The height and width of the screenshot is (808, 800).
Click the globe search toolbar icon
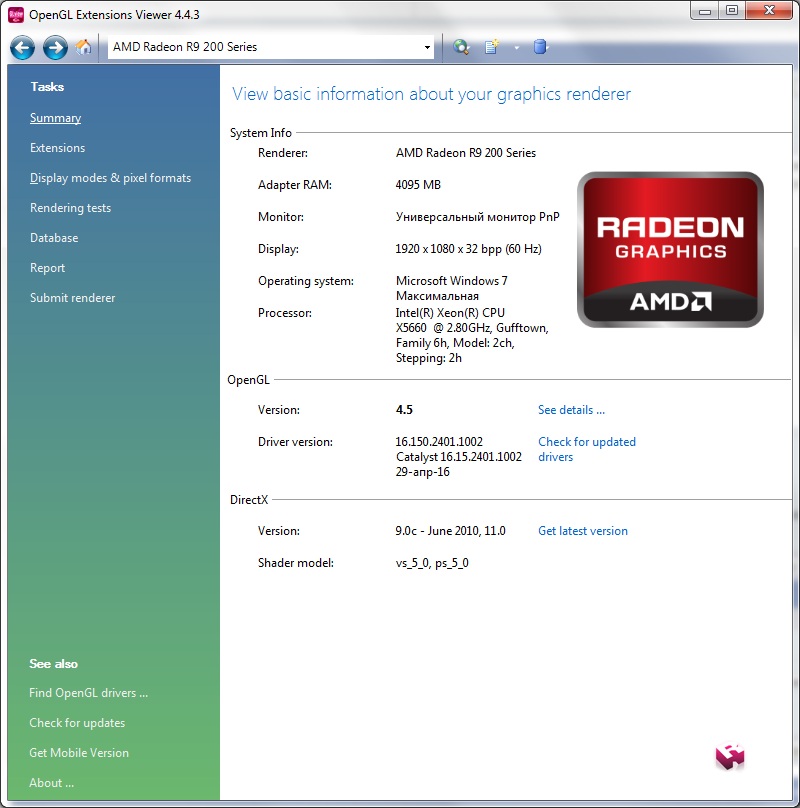[x=461, y=47]
